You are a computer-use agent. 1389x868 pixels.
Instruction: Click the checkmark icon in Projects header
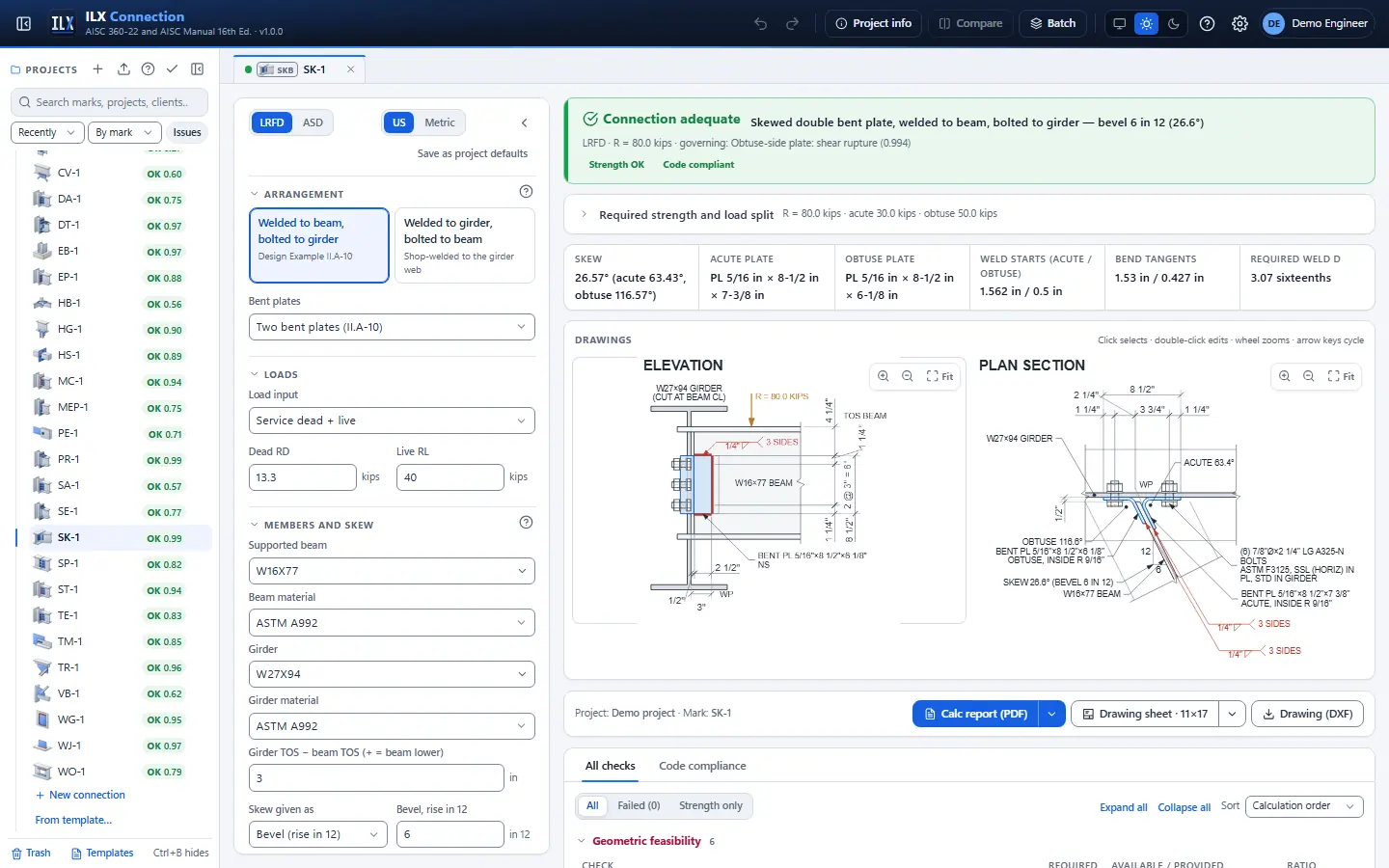[172, 69]
